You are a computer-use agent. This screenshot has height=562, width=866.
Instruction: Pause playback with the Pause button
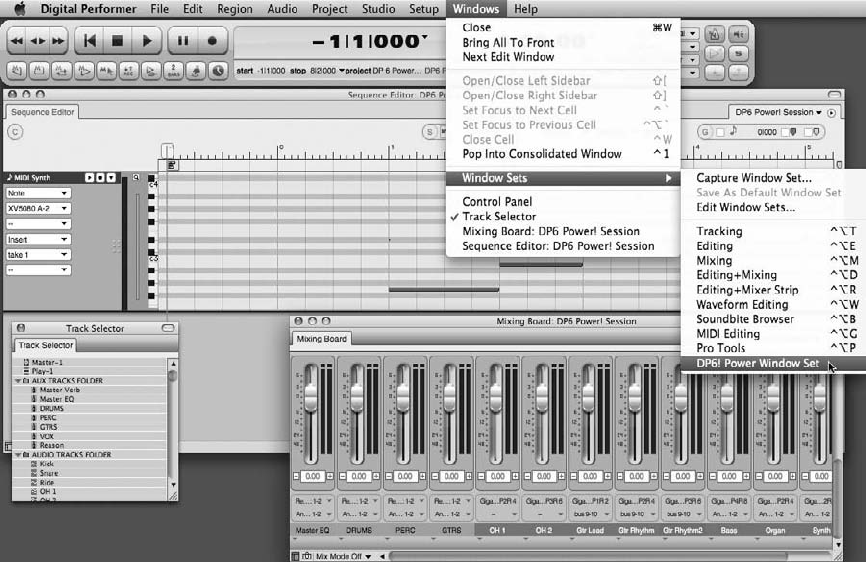tap(183, 40)
